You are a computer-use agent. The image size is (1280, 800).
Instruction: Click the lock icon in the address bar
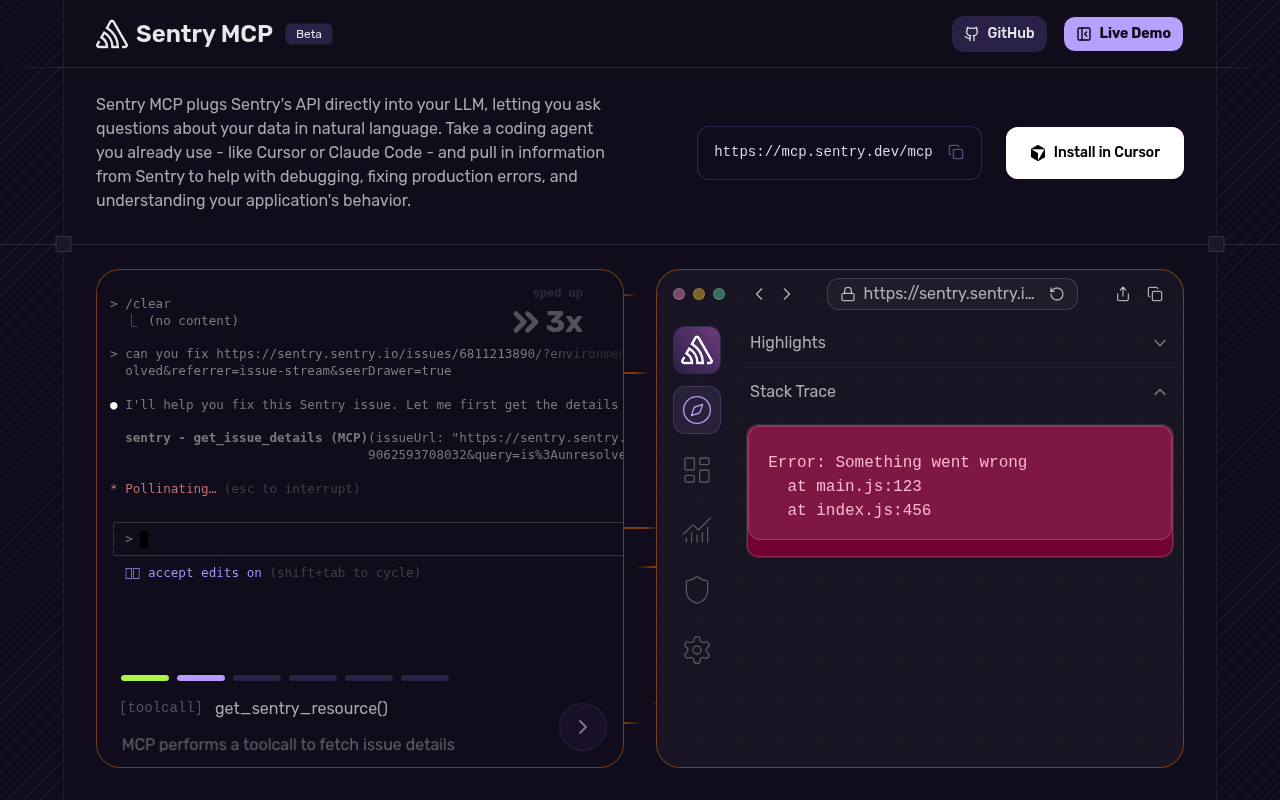(x=847, y=294)
